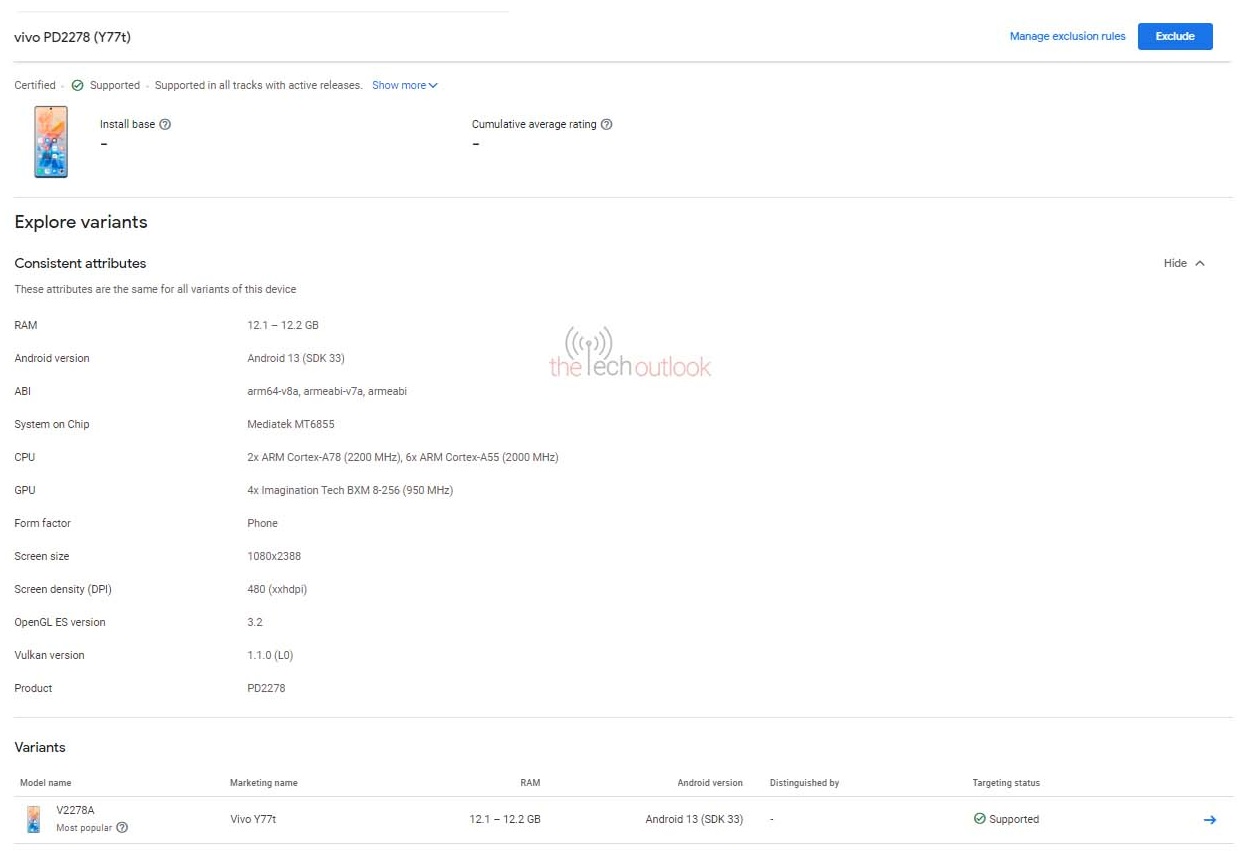Screen dimensions: 1244x851
Task: Select the large vivo Y77t device image
Action: (51, 142)
